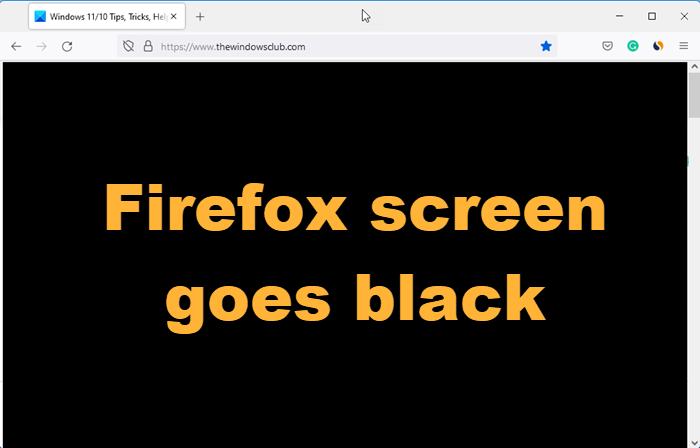Click the "Firefox screen" headline text
Image resolution: width=700 pixels, height=448 pixels.
355,209
